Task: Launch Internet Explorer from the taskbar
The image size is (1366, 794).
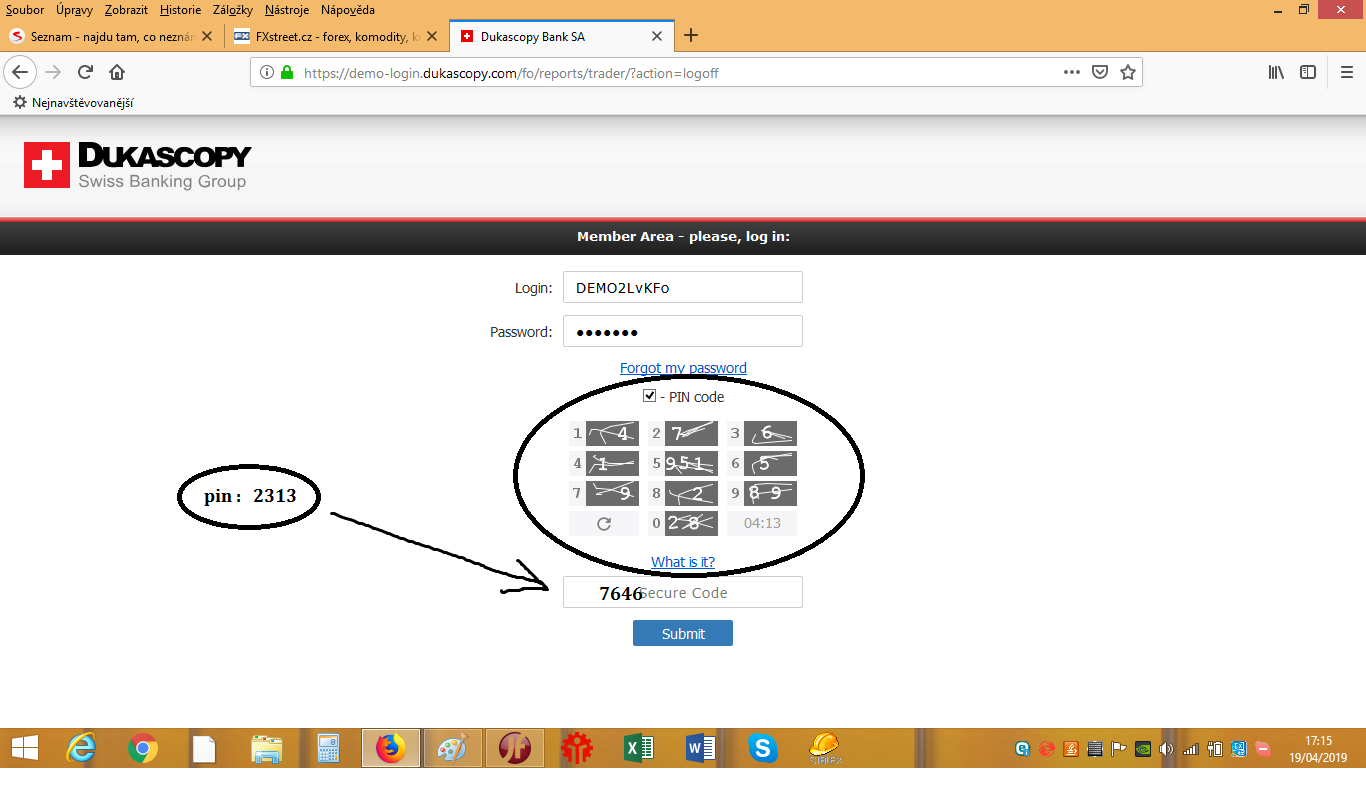Action: pos(82,748)
